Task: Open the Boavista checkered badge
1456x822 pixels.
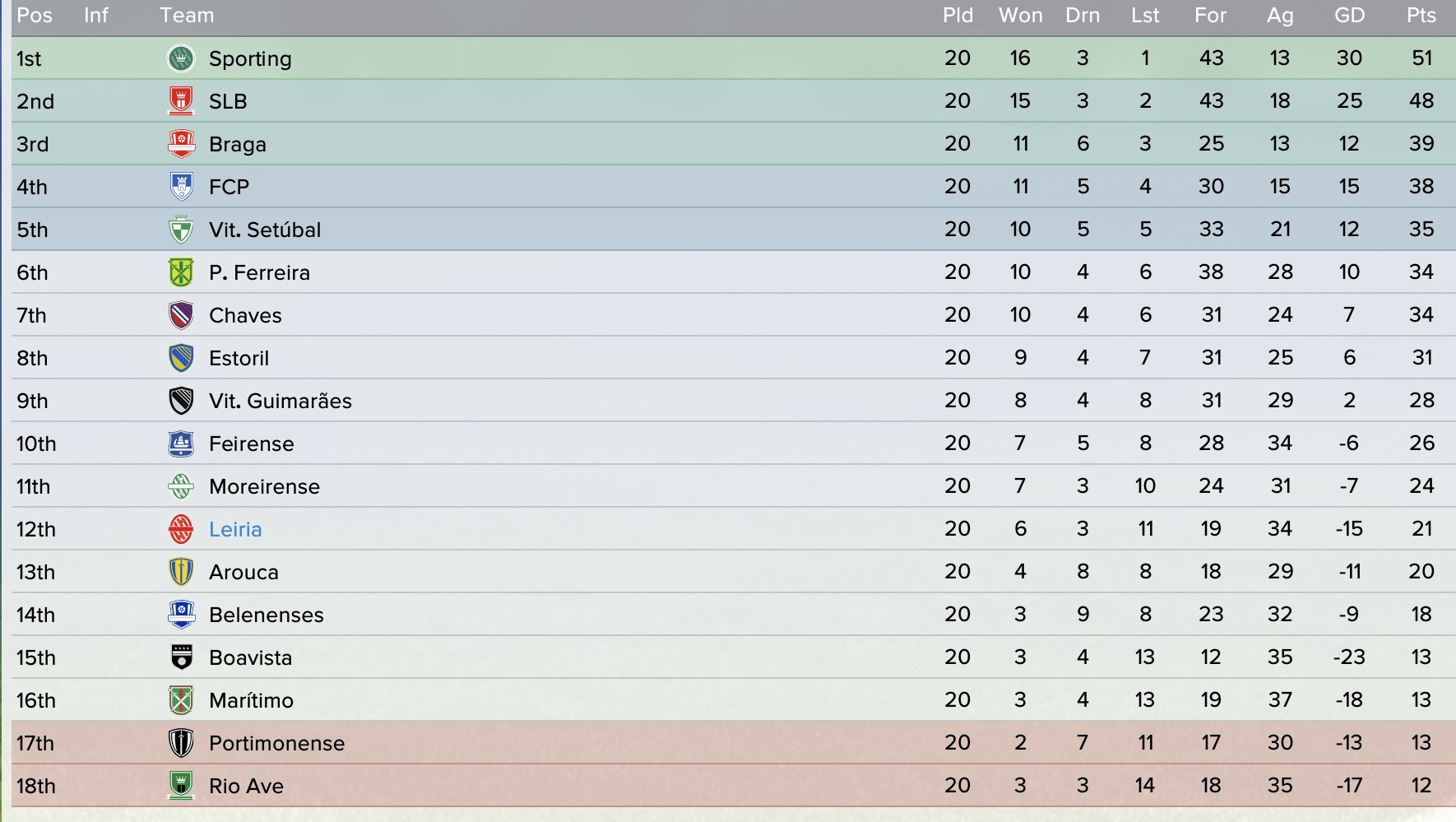Action: tap(181, 657)
